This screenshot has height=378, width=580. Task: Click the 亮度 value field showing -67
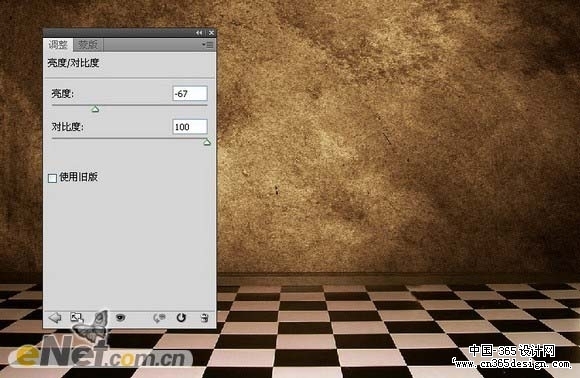(x=190, y=94)
